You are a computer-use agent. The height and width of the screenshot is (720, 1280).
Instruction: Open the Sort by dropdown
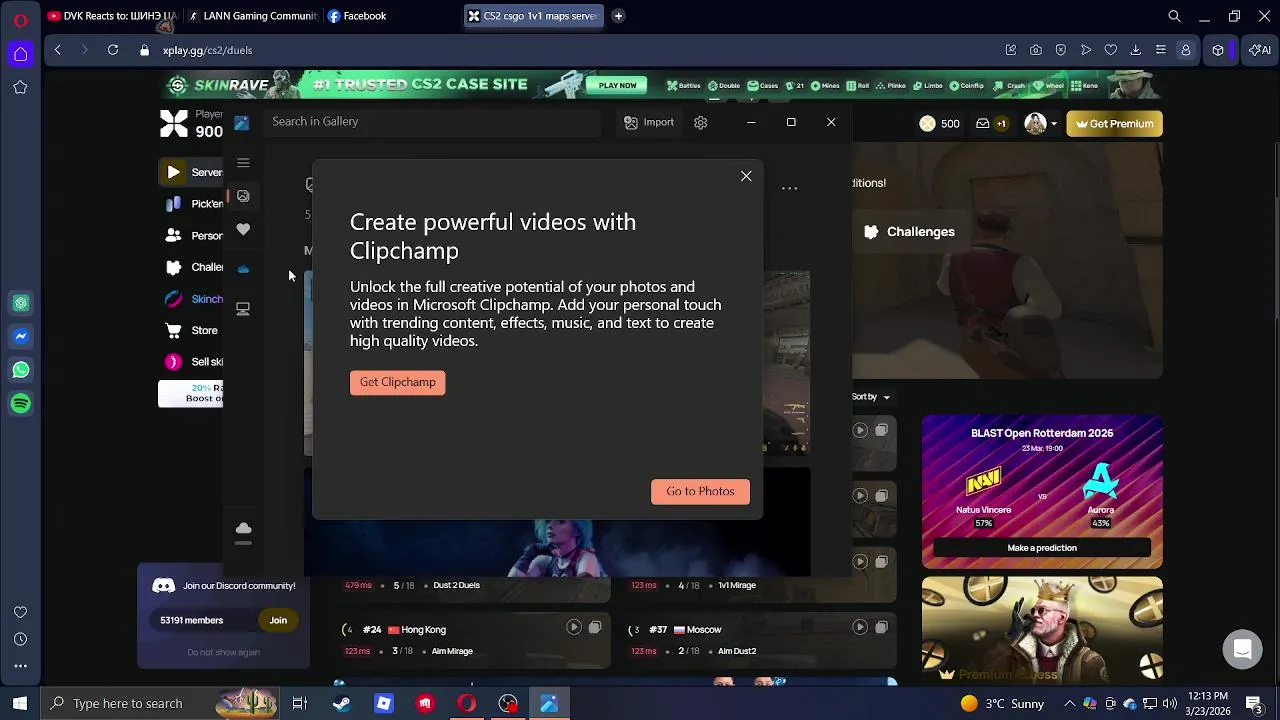pos(871,397)
